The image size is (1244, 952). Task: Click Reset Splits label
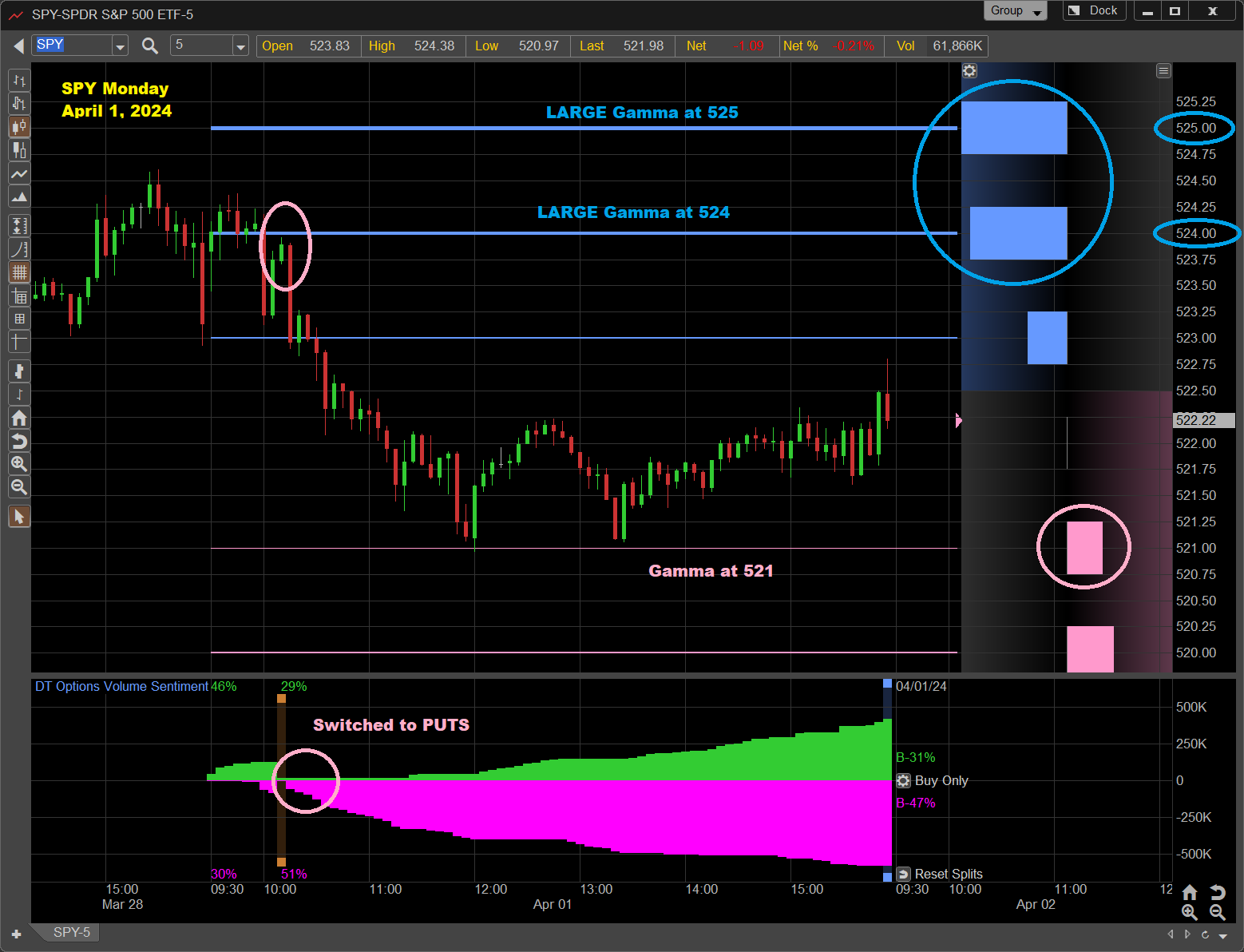coord(949,874)
